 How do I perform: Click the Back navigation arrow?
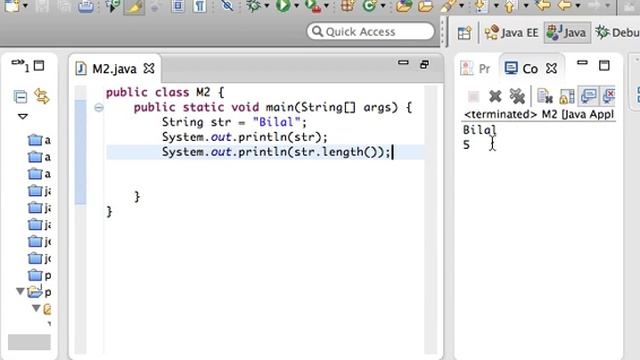(565, 6)
